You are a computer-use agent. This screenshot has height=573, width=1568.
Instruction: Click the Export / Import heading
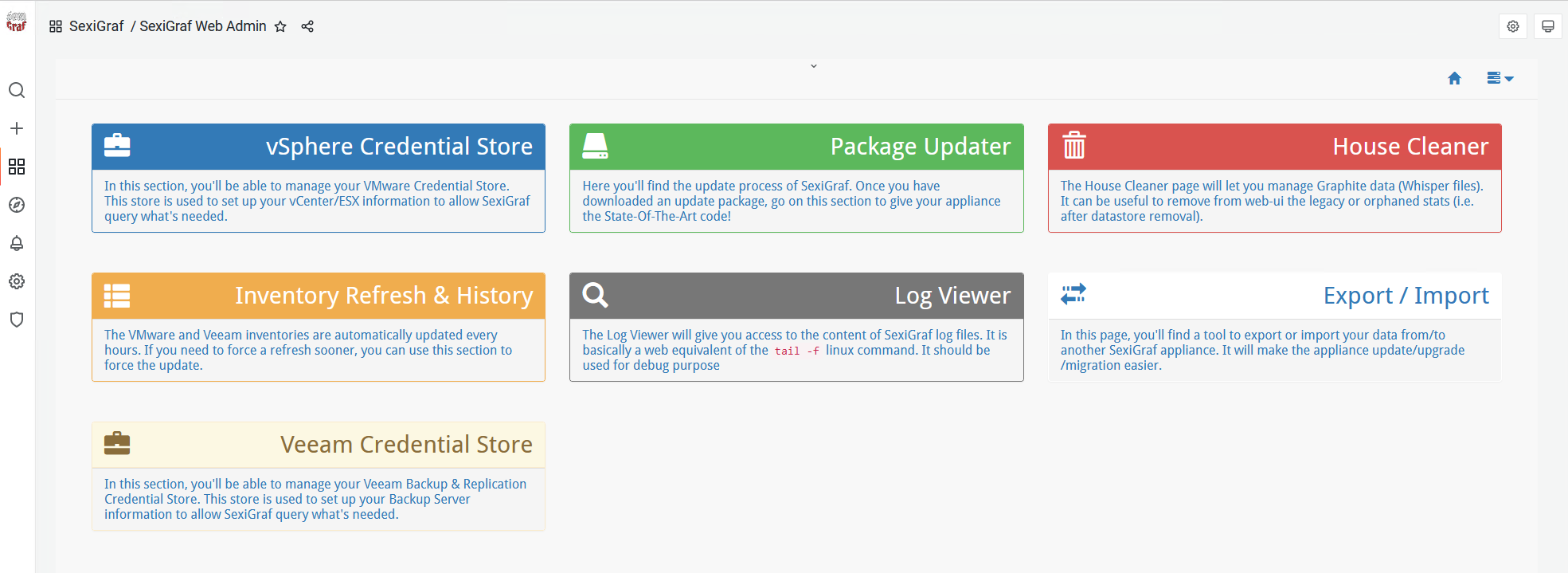click(x=1406, y=296)
